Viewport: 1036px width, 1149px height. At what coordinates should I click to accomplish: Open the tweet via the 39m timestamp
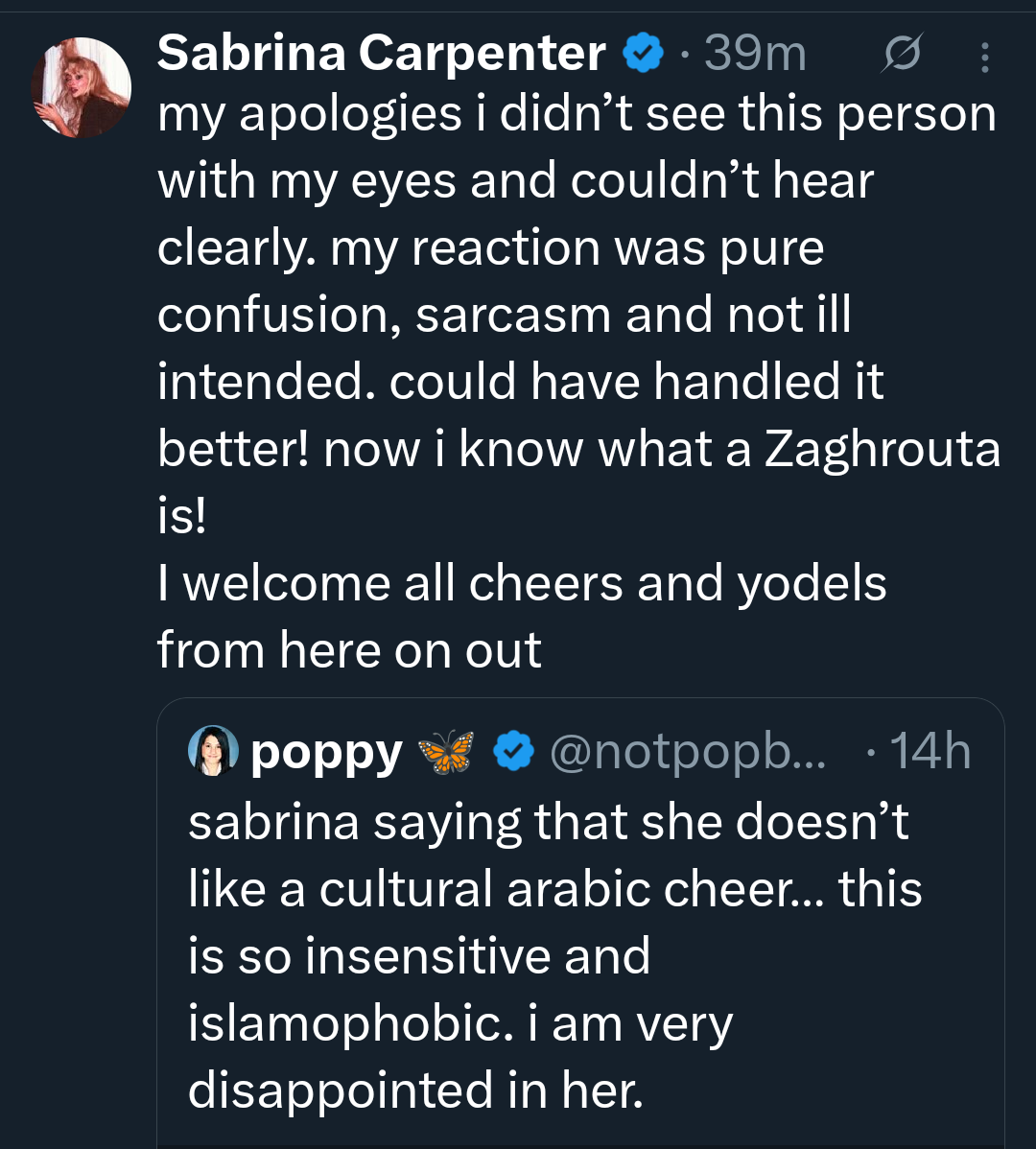[x=755, y=53]
